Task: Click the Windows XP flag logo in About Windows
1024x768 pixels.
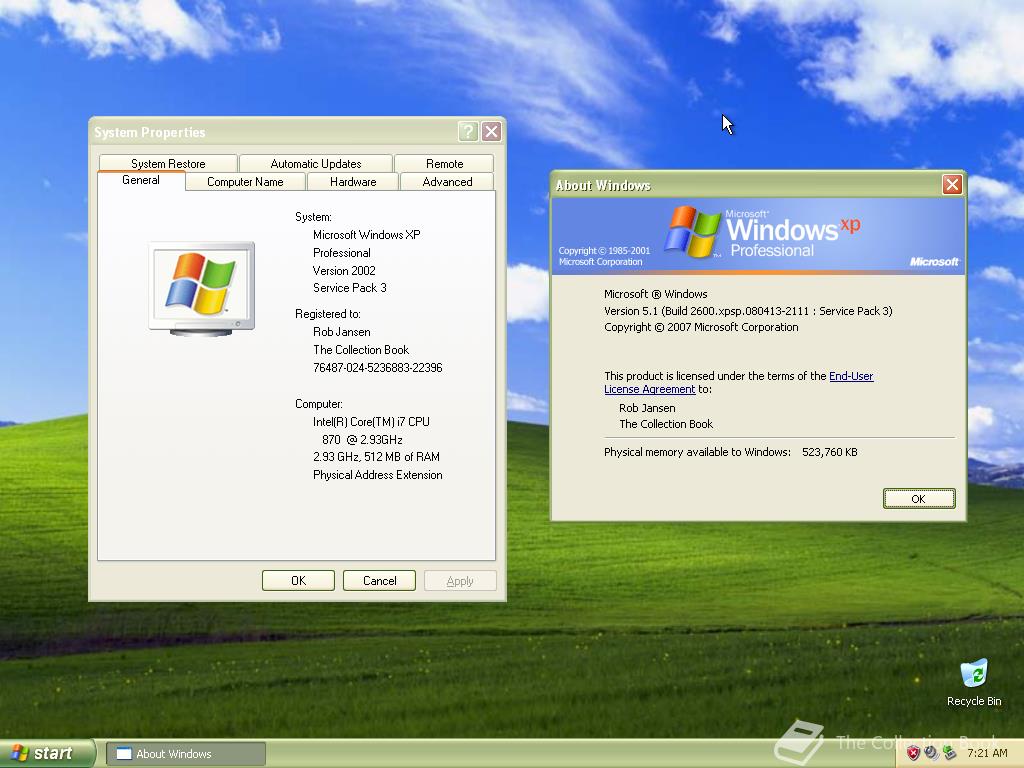Action: click(692, 232)
